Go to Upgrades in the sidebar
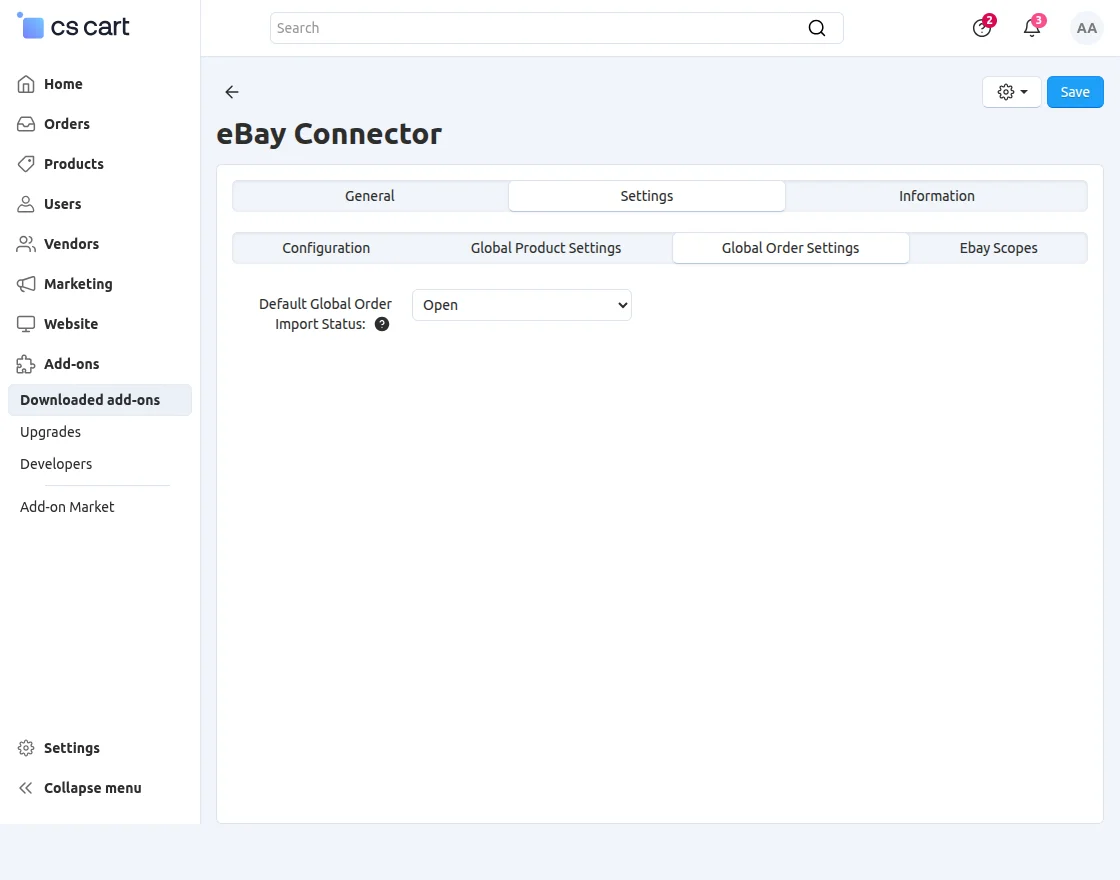1120x880 pixels. coord(50,432)
